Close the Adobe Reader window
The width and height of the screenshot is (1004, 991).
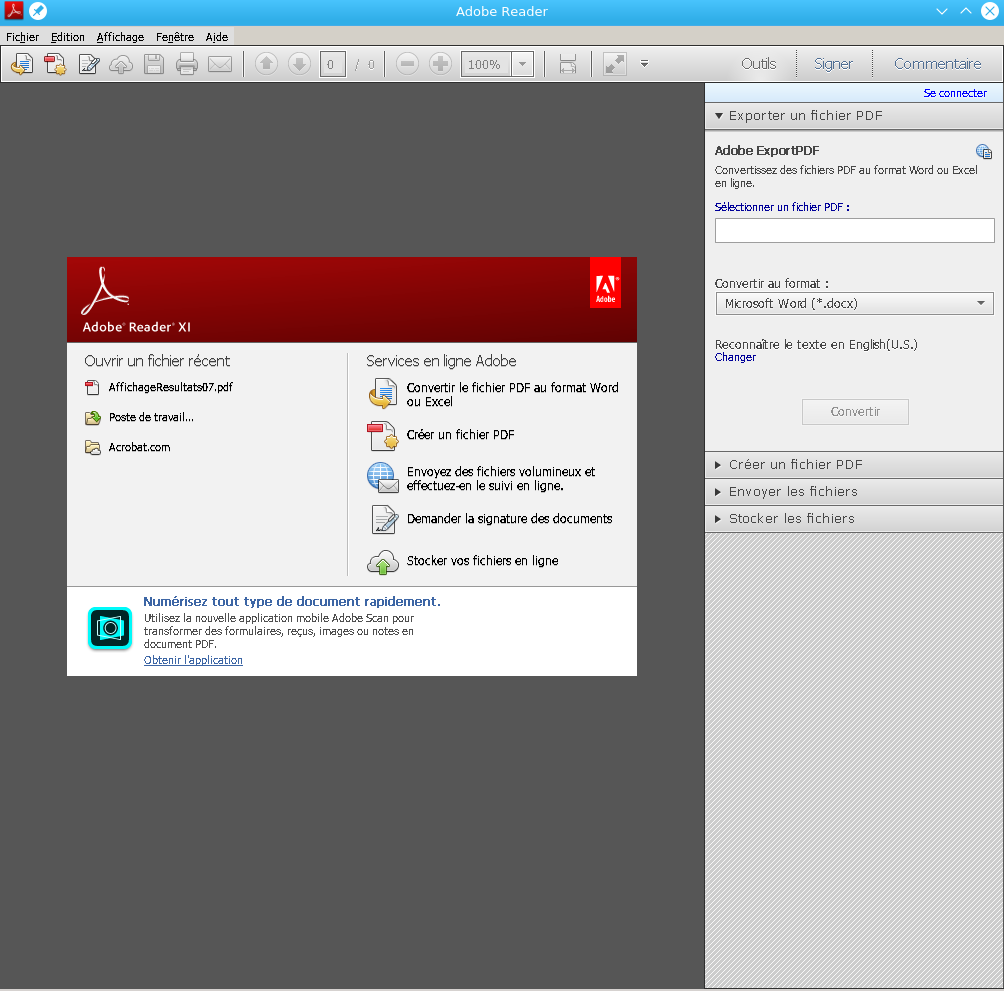click(990, 11)
